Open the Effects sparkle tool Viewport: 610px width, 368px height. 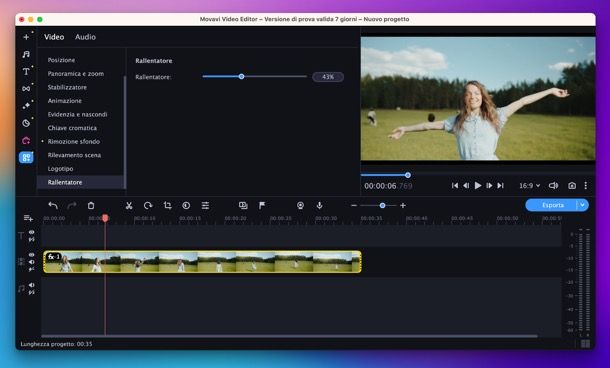[x=26, y=106]
